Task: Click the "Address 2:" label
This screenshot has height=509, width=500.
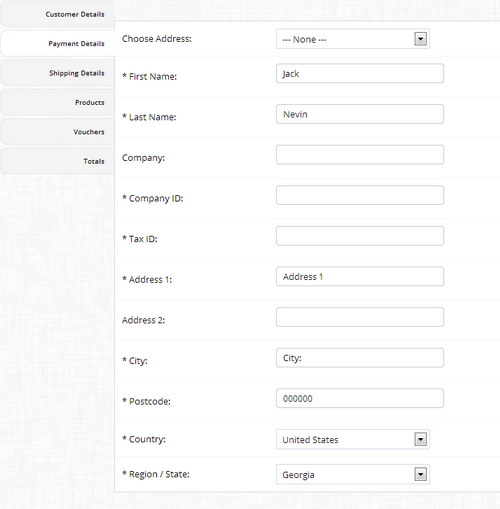Action: point(143,320)
